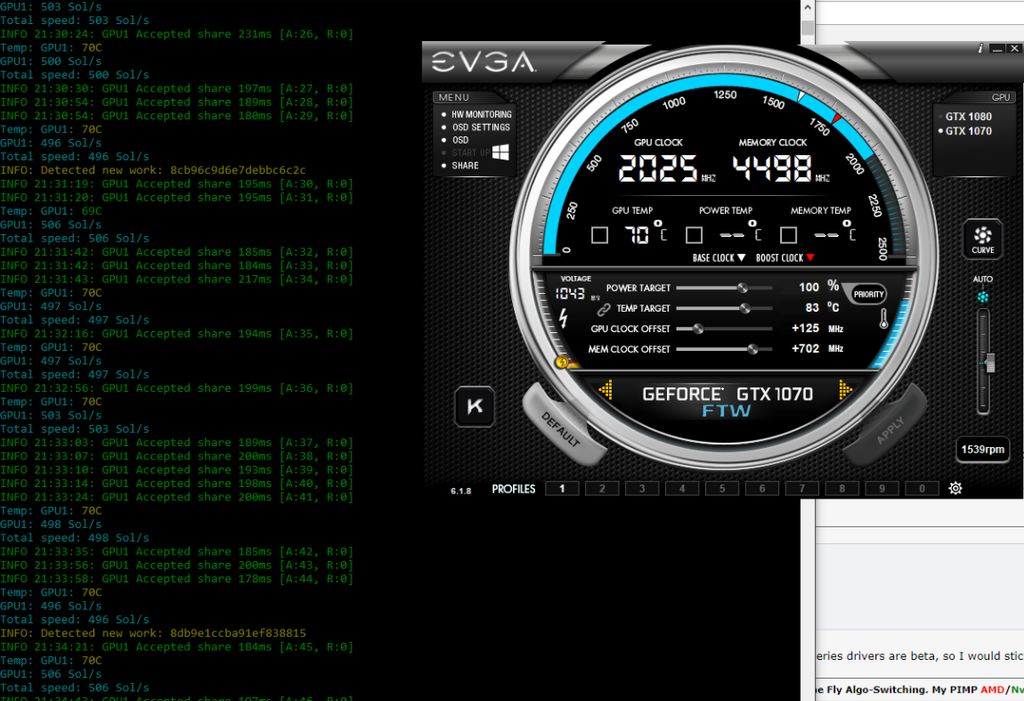
Task: Enable the GPU TEMP checkbox
Action: [x=600, y=235]
